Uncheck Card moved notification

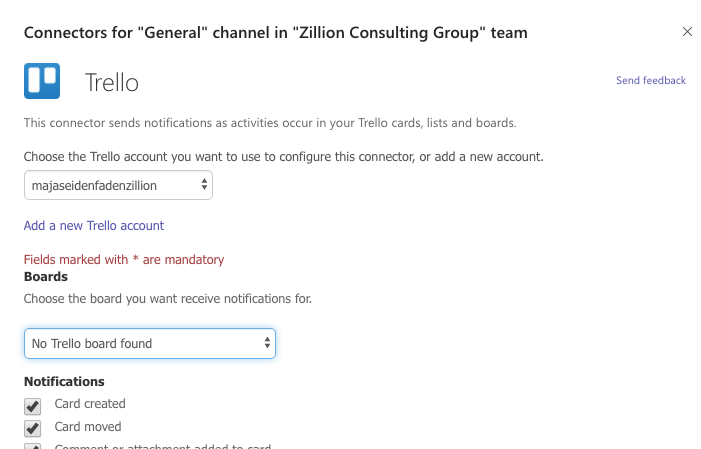tap(33, 428)
